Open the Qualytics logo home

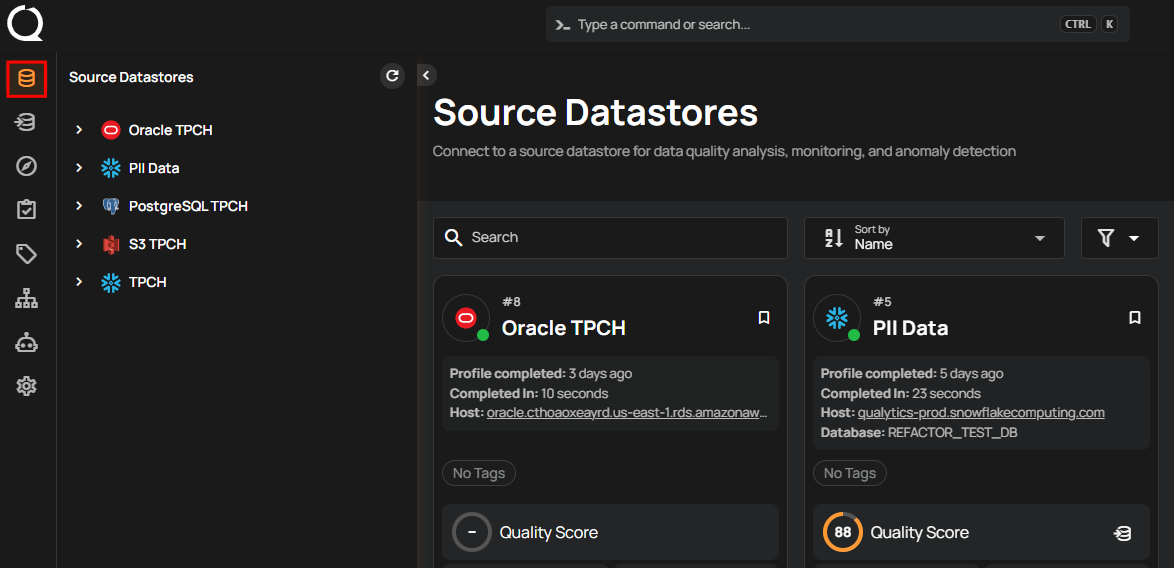click(25, 23)
